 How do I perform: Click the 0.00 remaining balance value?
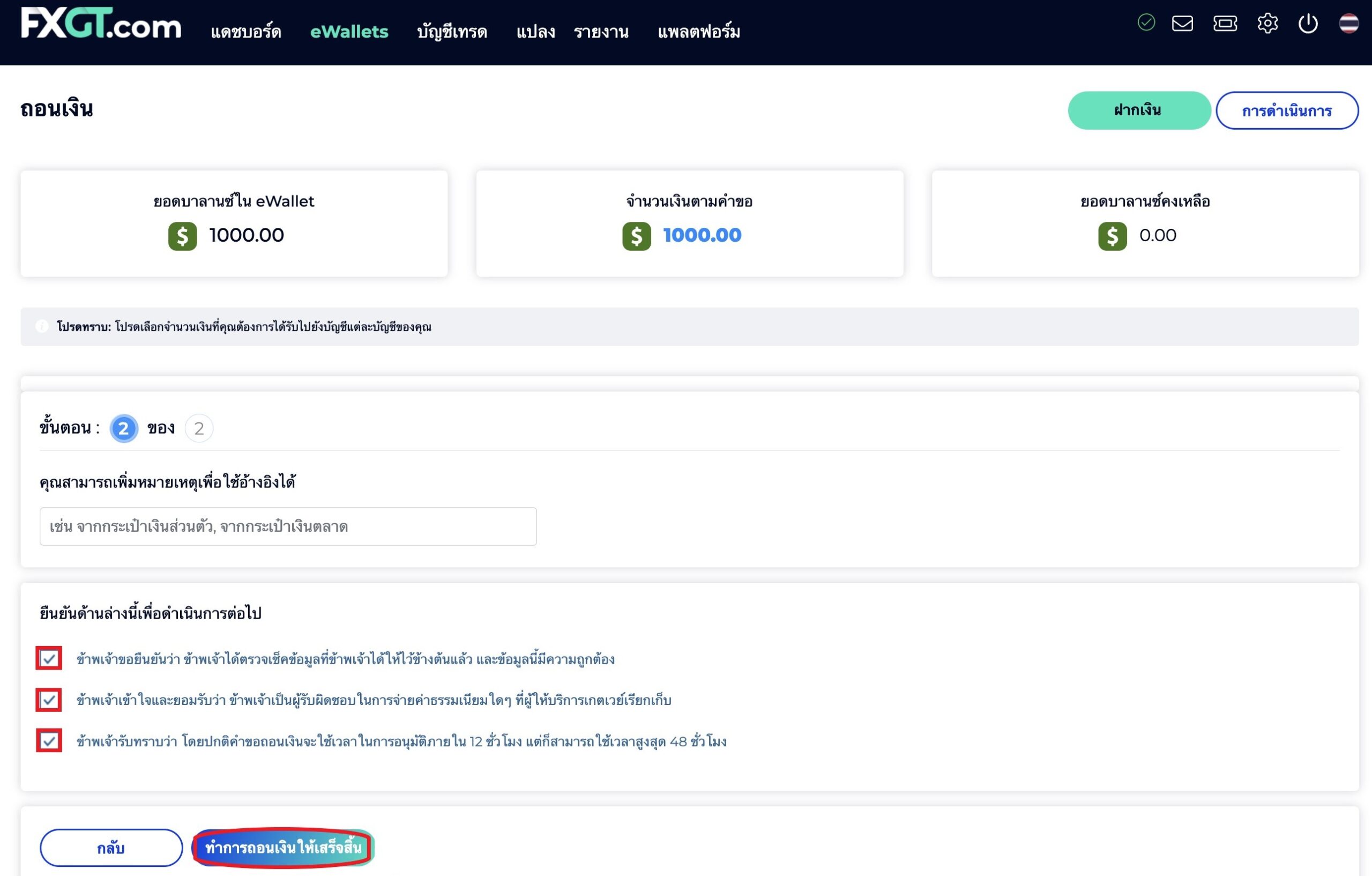point(1157,235)
